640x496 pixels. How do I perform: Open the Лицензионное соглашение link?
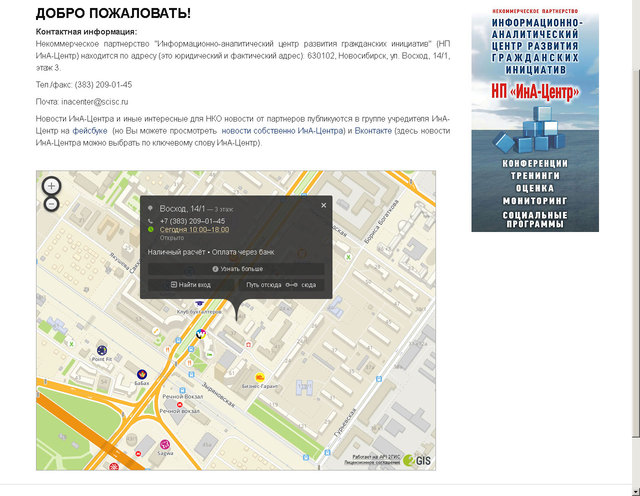(372, 463)
